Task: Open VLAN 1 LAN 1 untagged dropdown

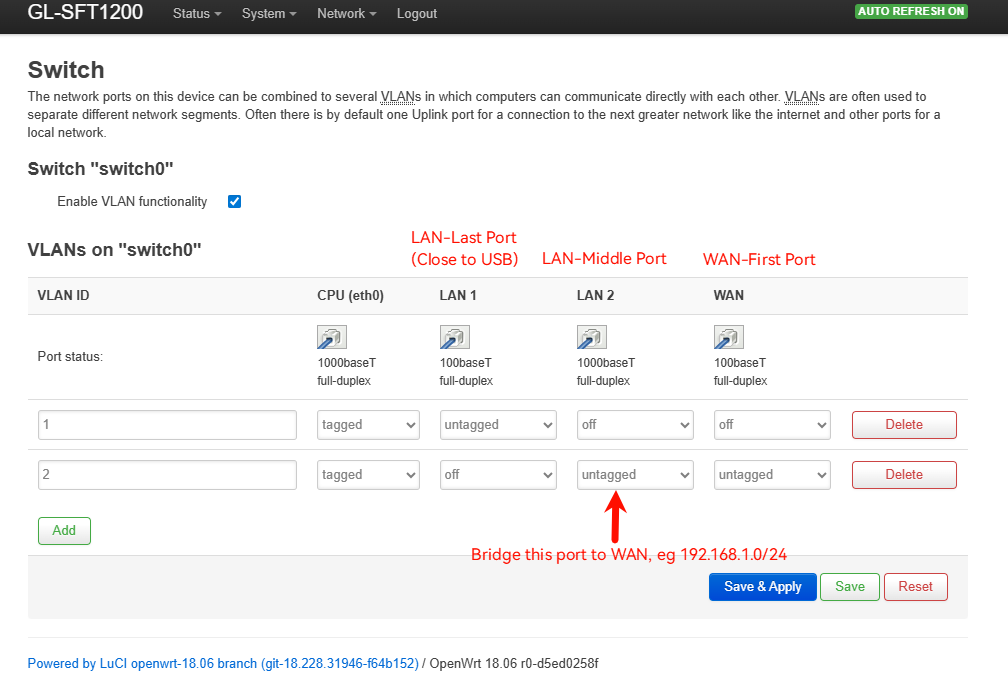Action: tap(498, 425)
